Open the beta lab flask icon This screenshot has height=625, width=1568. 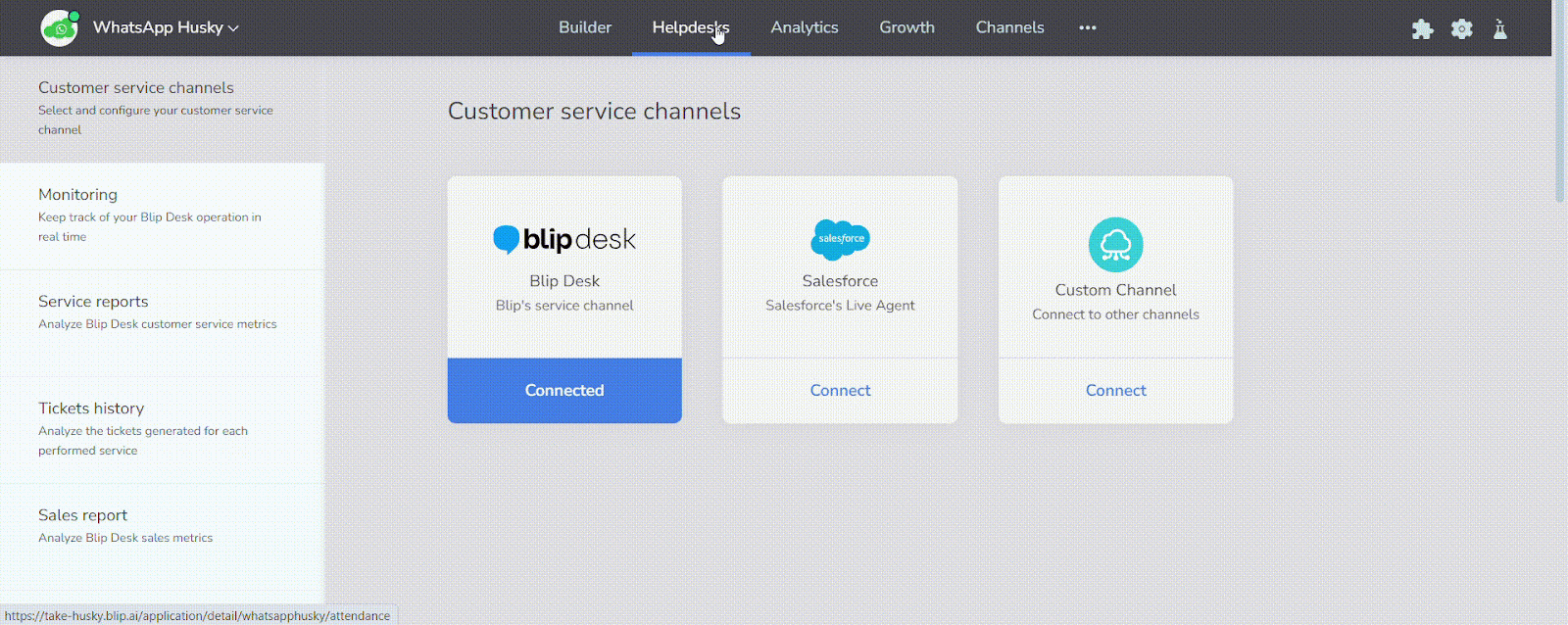click(1500, 29)
